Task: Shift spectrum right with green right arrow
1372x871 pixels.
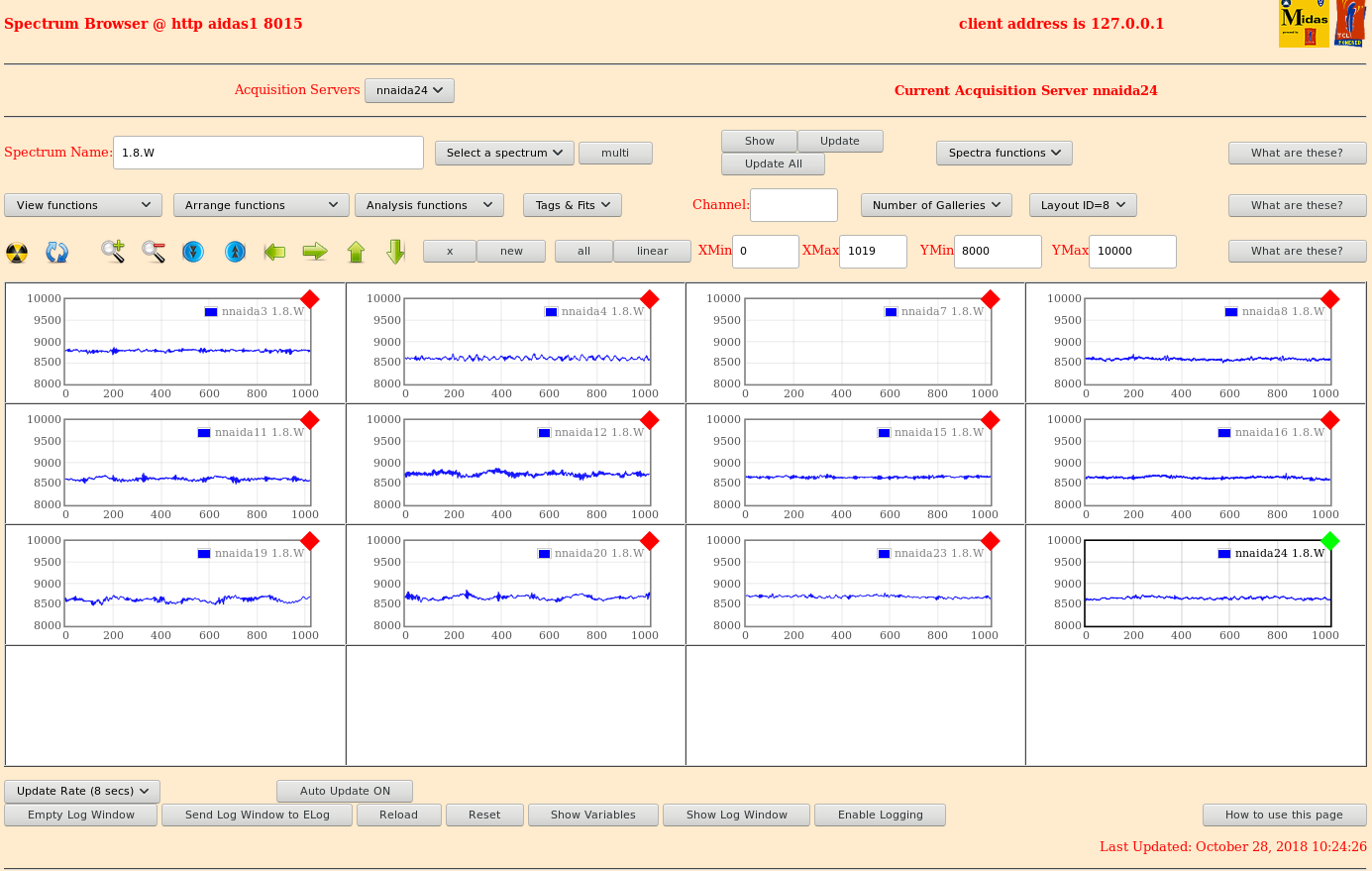Action: tap(315, 252)
